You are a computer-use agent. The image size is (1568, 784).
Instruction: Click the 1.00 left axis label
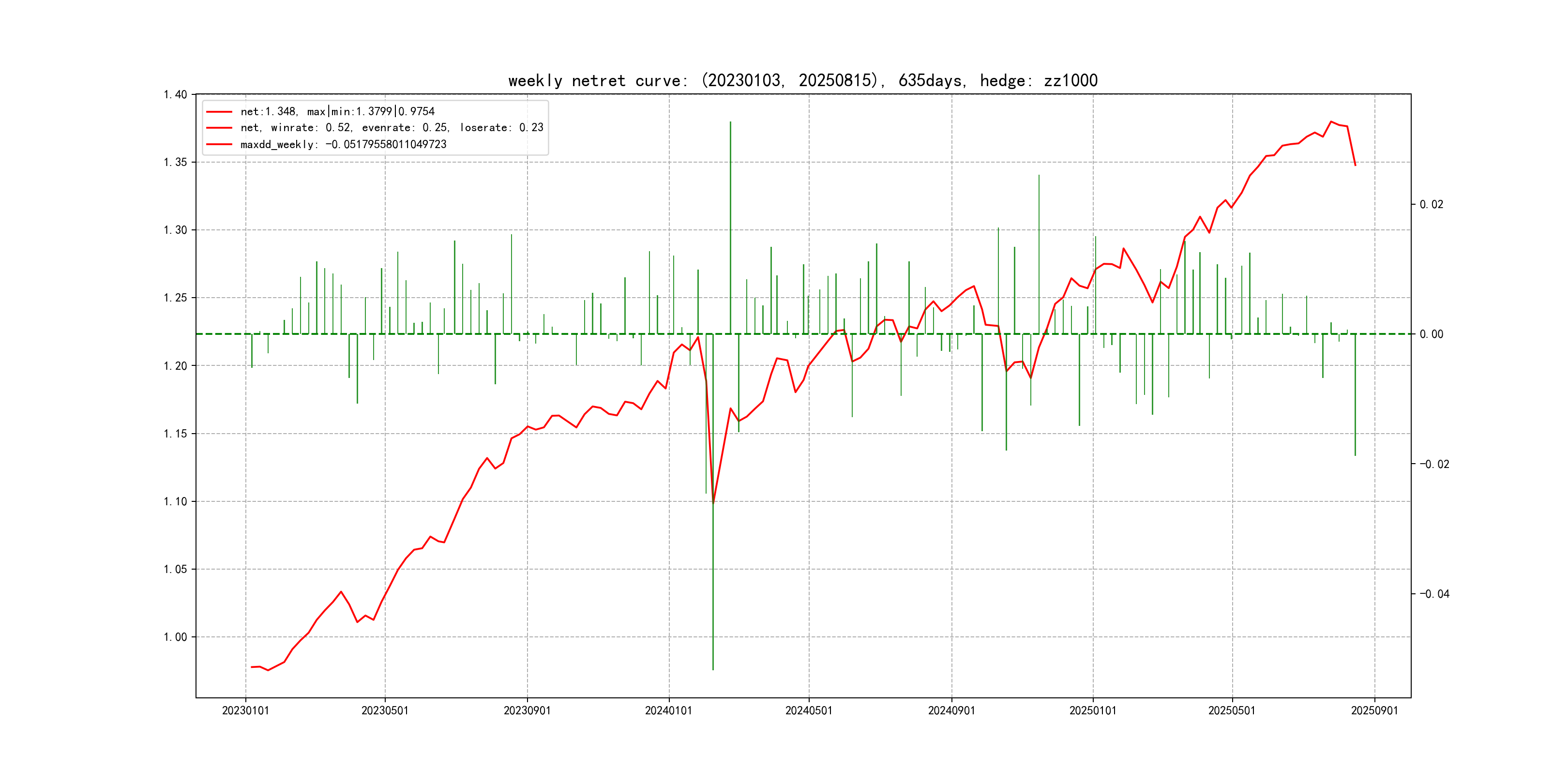[x=175, y=637]
